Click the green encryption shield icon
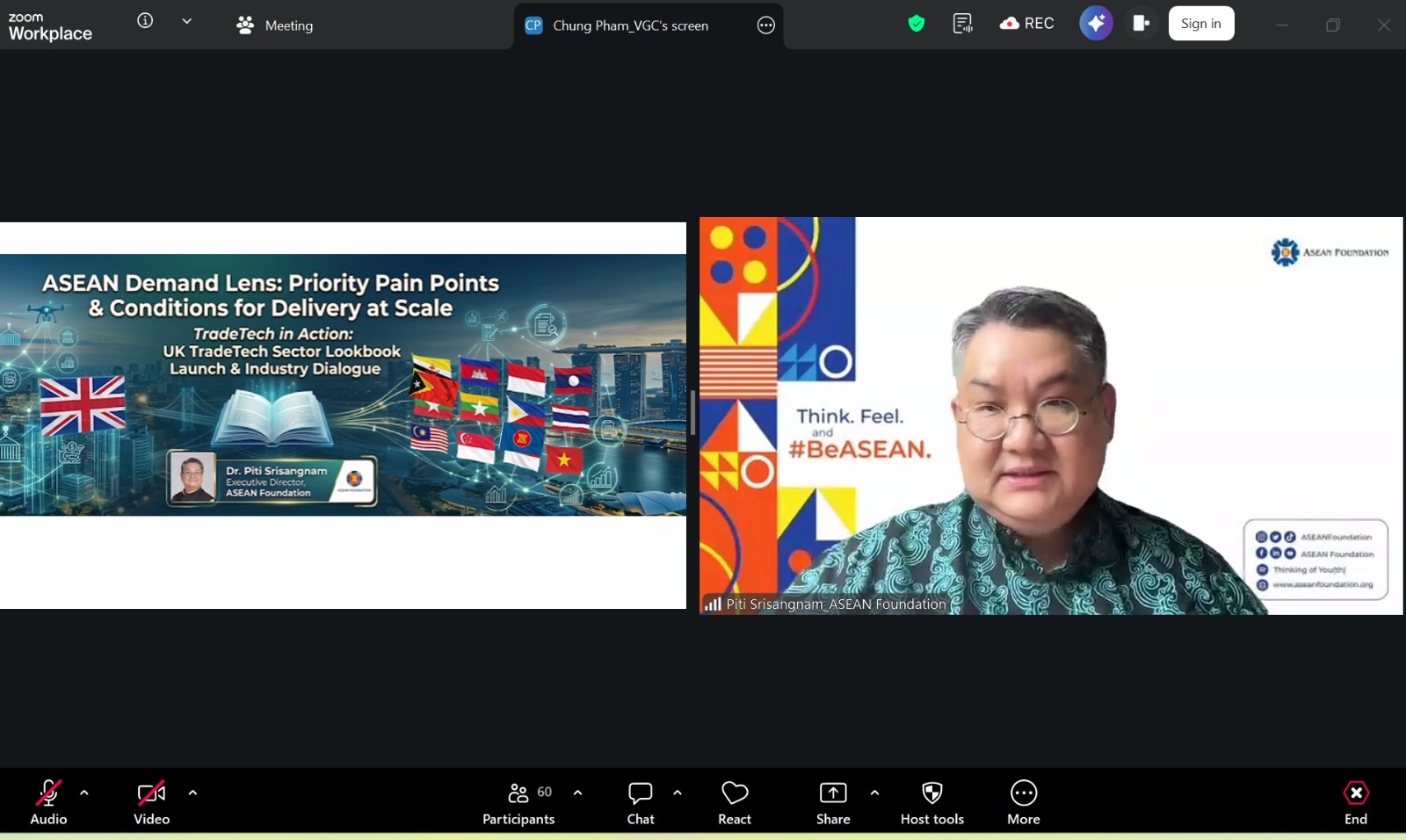This screenshot has height=840, width=1406. [917, 24]
